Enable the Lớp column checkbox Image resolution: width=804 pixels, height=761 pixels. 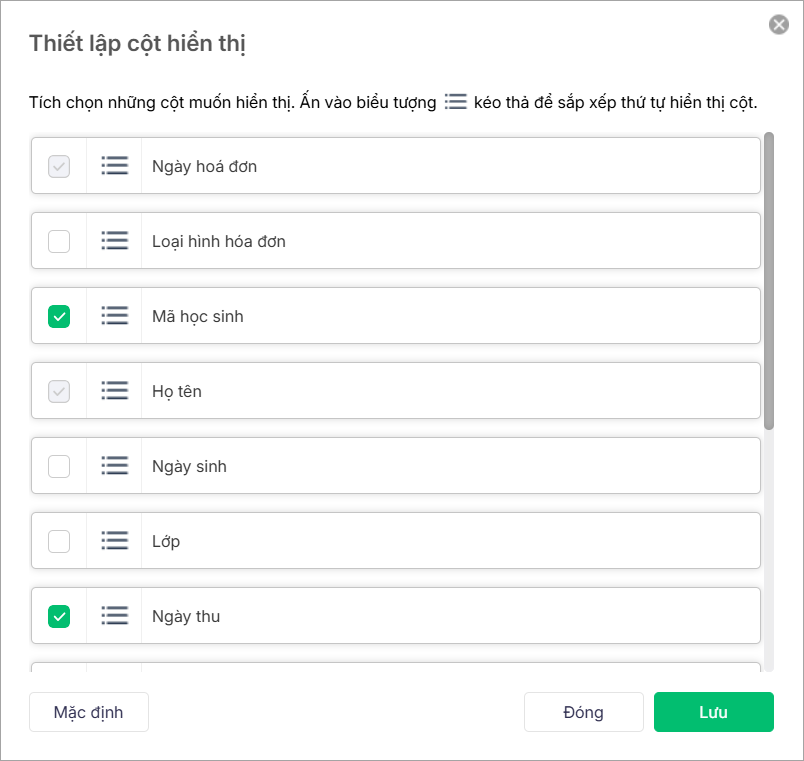59,541
